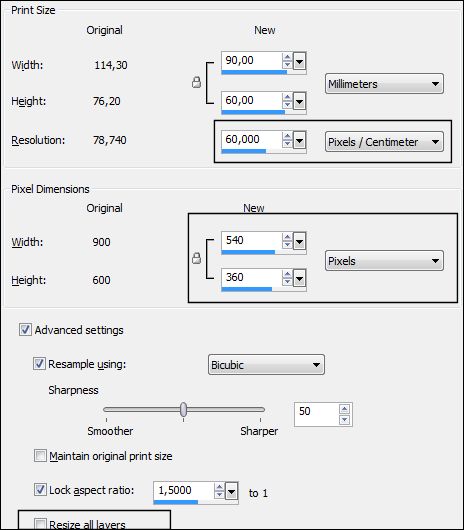This screenshot has width=464, height=530.
Task: Toggle the Resample using checkbox
Action: pyautogui.click(x=39, y=364)
